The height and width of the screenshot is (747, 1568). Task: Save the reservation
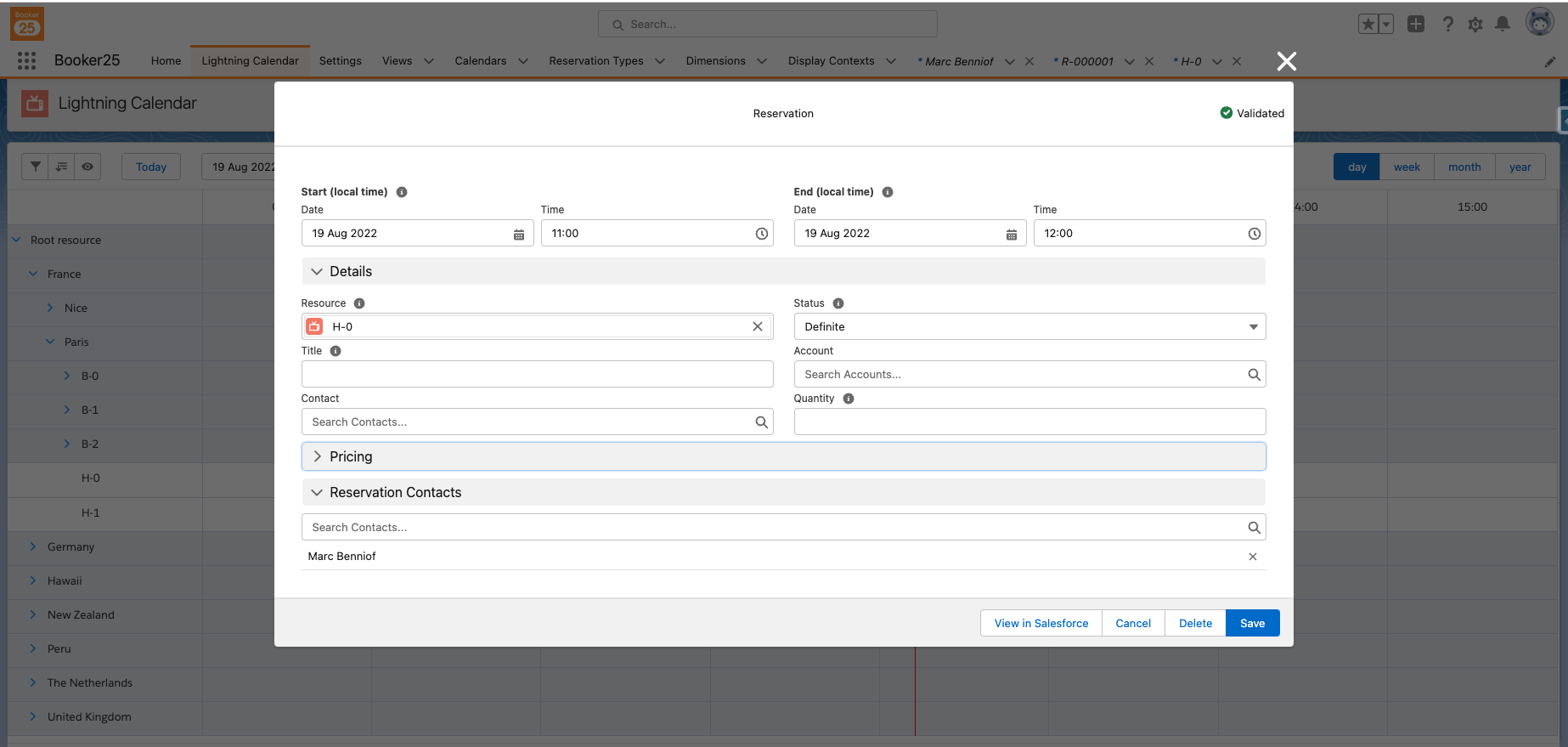1251,623
